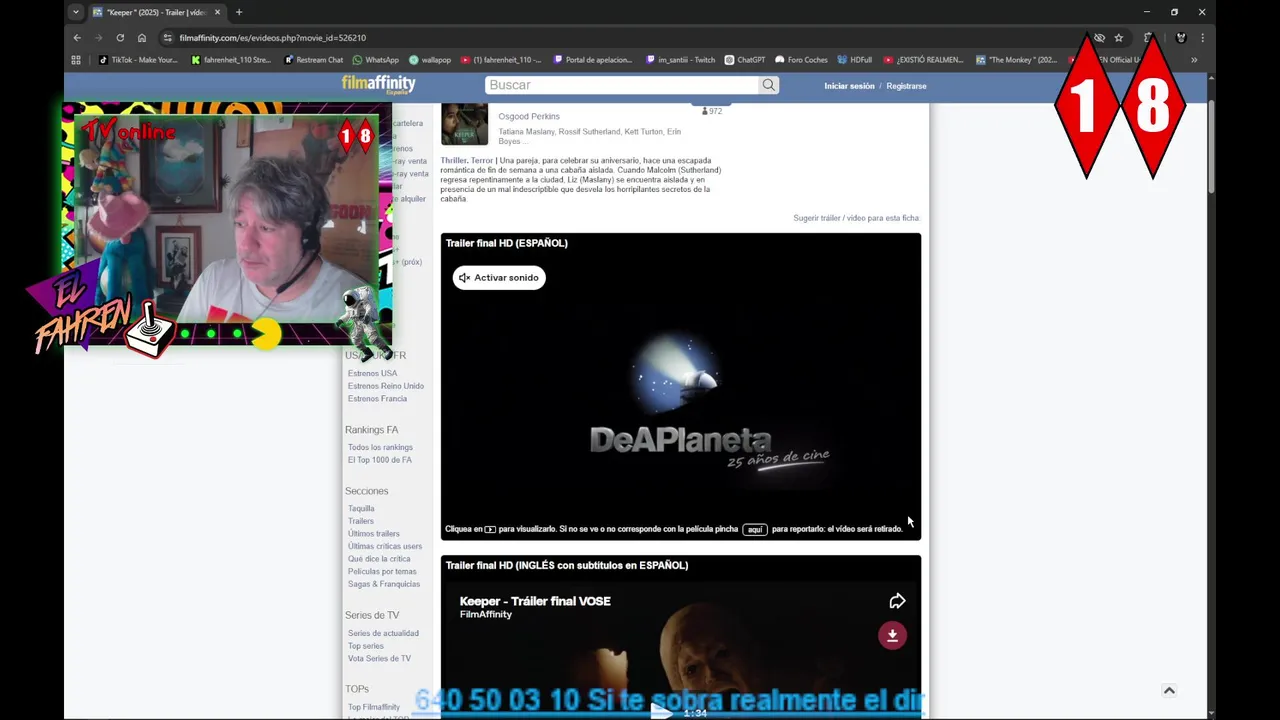Viewport: 1280px width, 720px height.
Task: Open the tab search dropdown arrow
Action: 75,12
